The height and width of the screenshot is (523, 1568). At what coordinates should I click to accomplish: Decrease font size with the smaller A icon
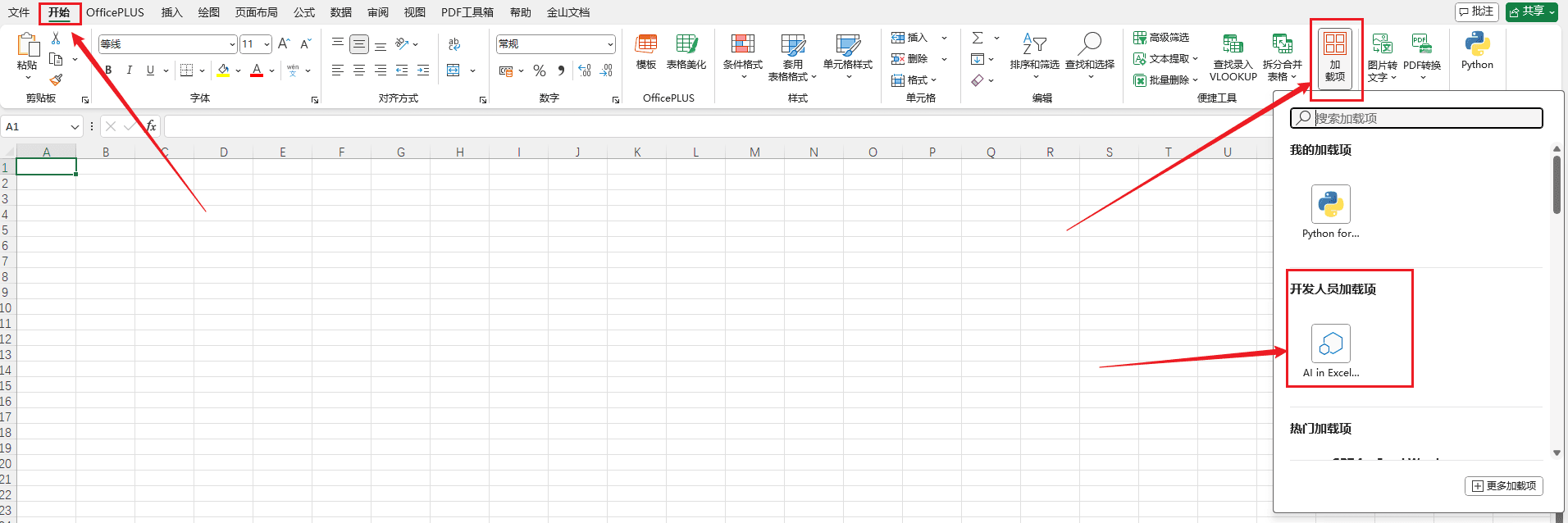click(x=305, y=43)
